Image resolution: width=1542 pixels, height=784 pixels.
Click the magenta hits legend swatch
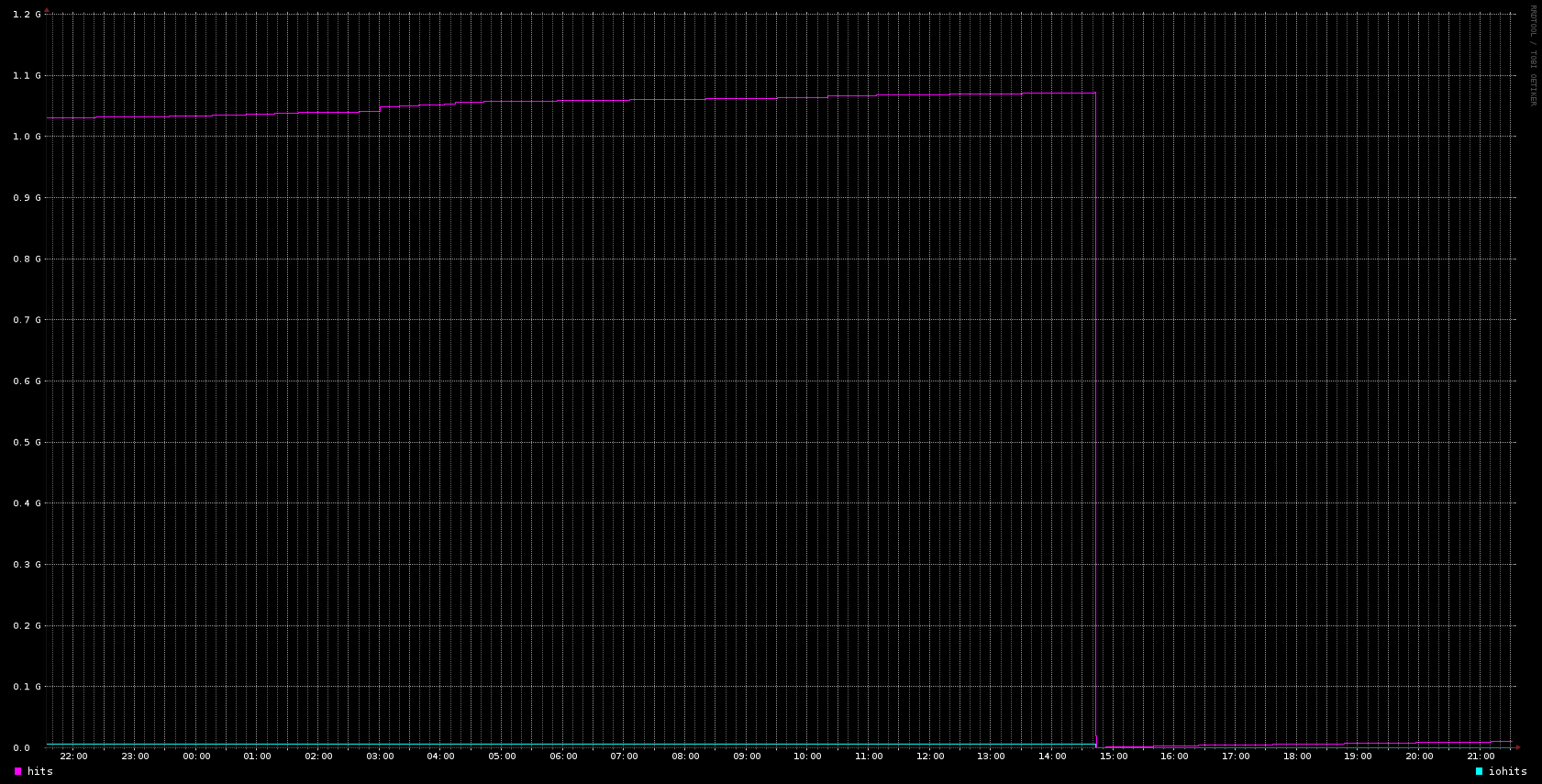17,772
